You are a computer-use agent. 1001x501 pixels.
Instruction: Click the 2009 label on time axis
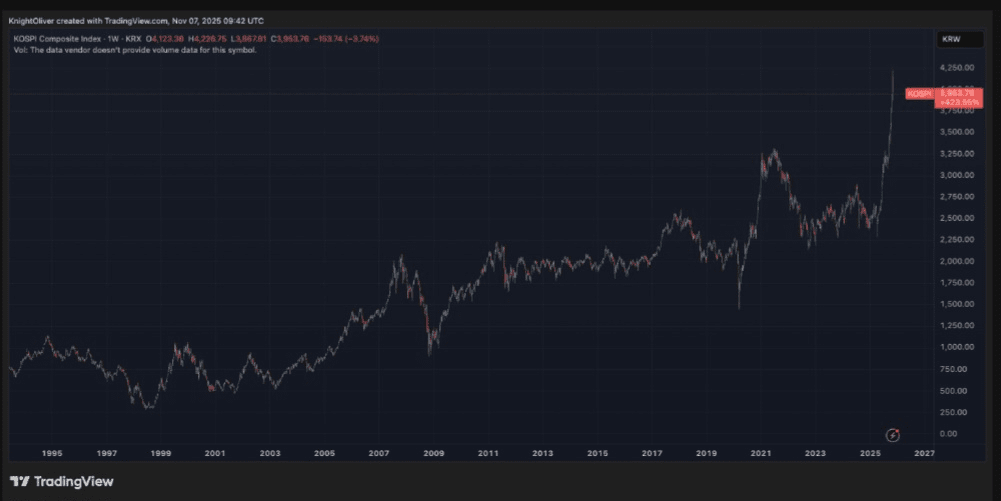coord(433,453)
